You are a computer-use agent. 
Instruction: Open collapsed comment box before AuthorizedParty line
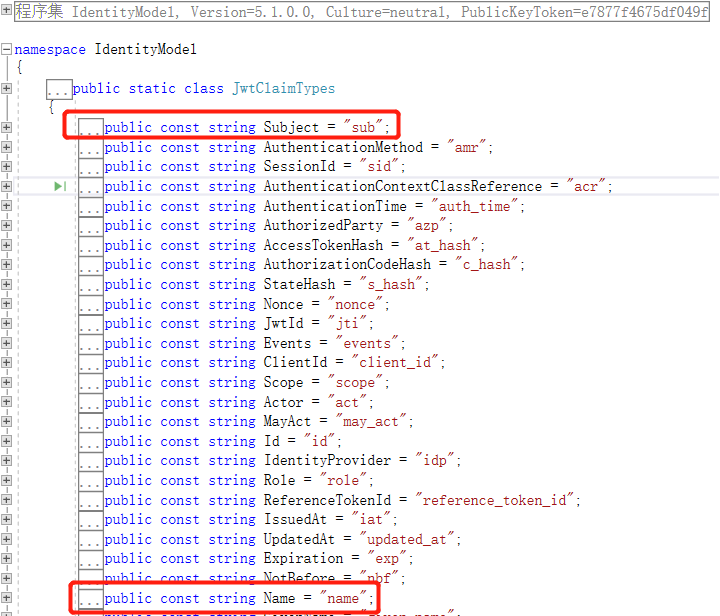[90, 226]
